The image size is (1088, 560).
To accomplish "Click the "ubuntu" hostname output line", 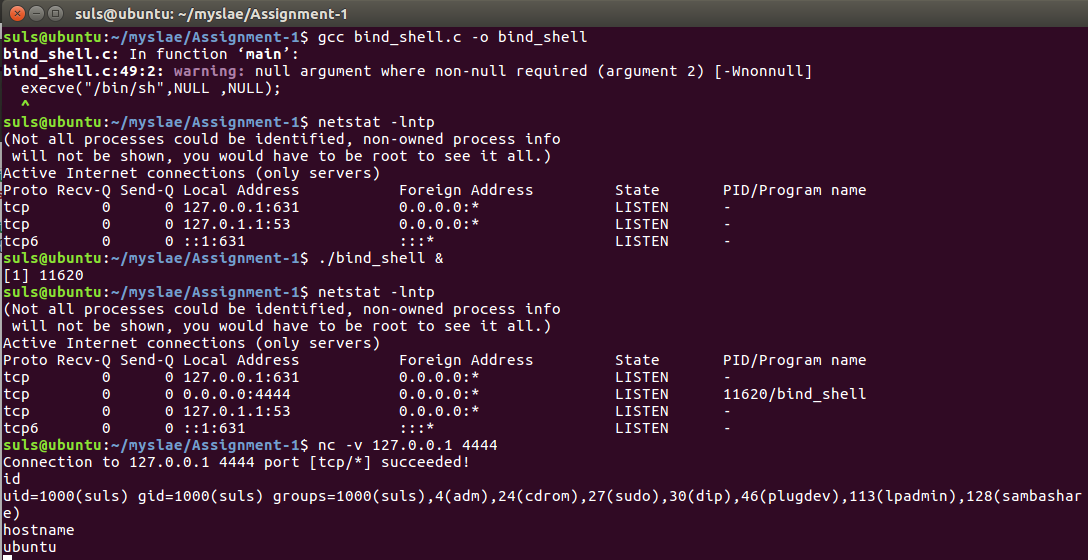I will [x=30, y=547].
